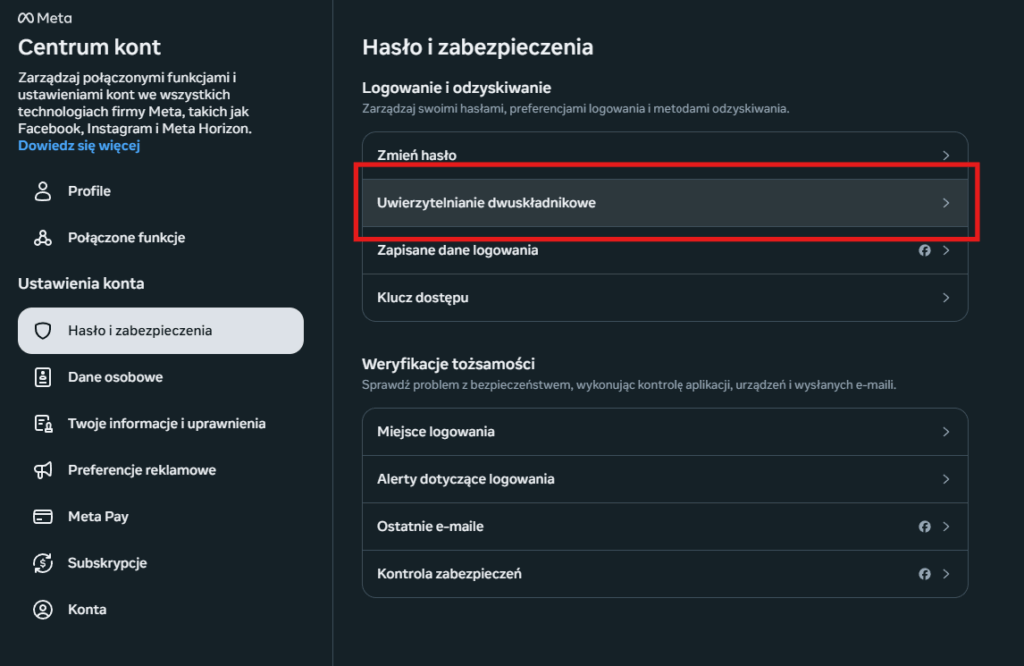Select the Profile person icon in sidebar
This screenshot has width=1024, height=666.
pos(42,190)
